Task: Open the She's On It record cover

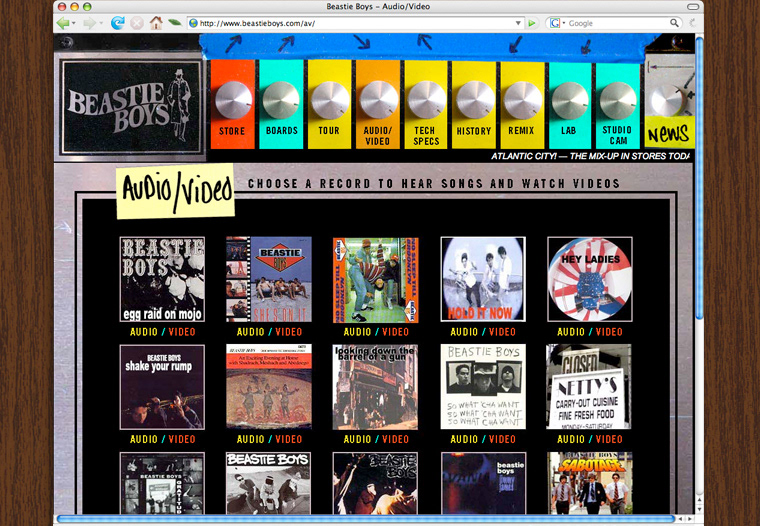Action: click(269, 279)
